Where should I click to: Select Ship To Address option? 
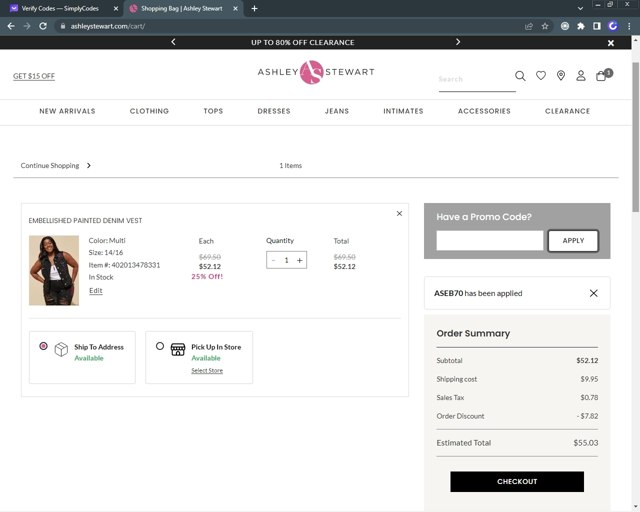click(x=43, y=346)
